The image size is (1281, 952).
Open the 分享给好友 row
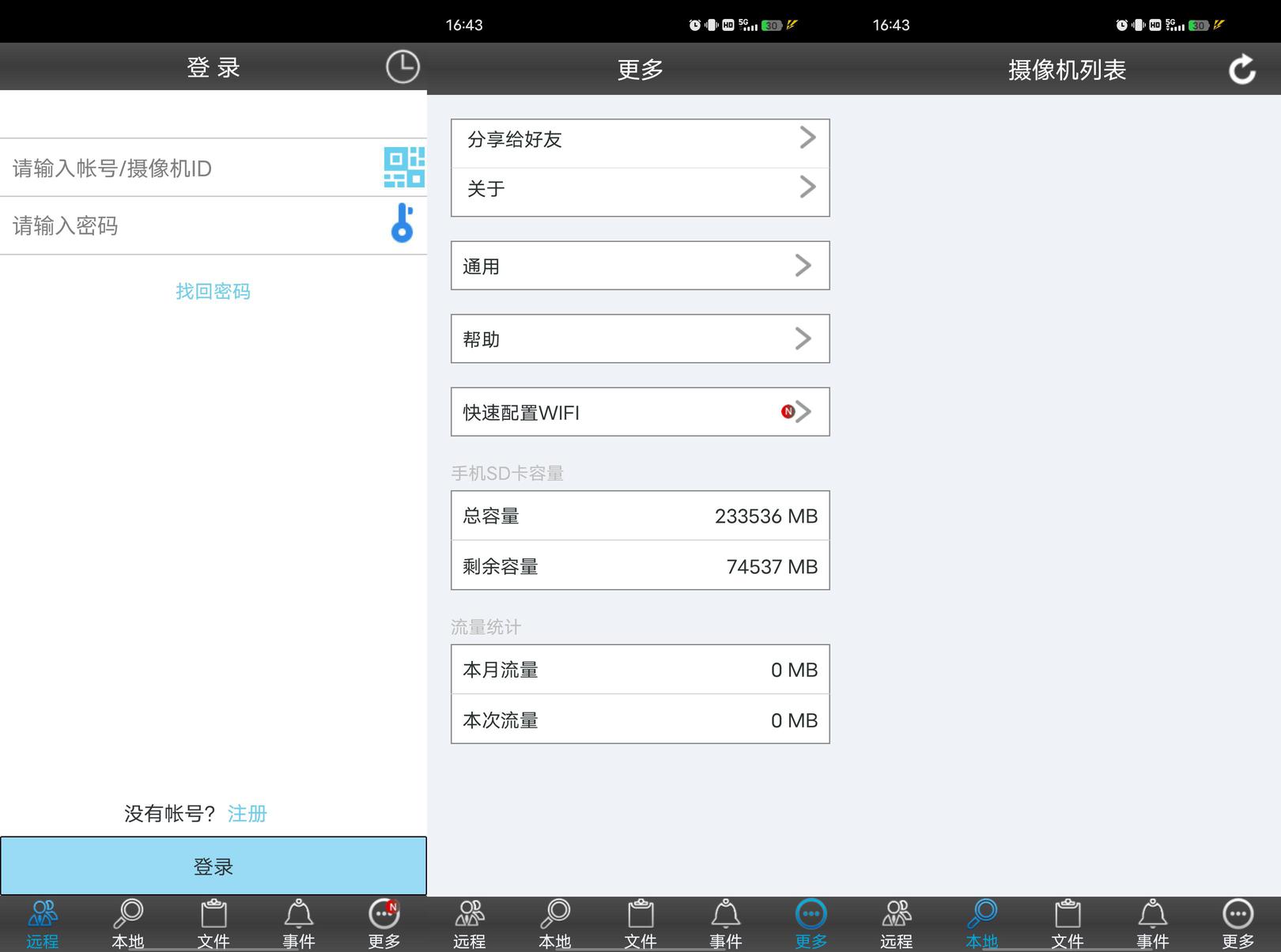640,140
